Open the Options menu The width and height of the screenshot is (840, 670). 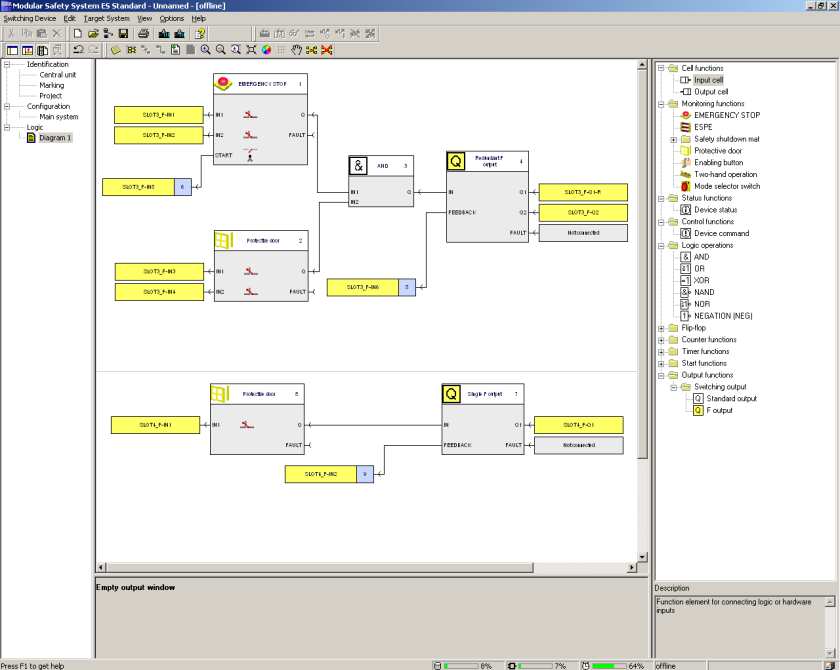(171, 18)
